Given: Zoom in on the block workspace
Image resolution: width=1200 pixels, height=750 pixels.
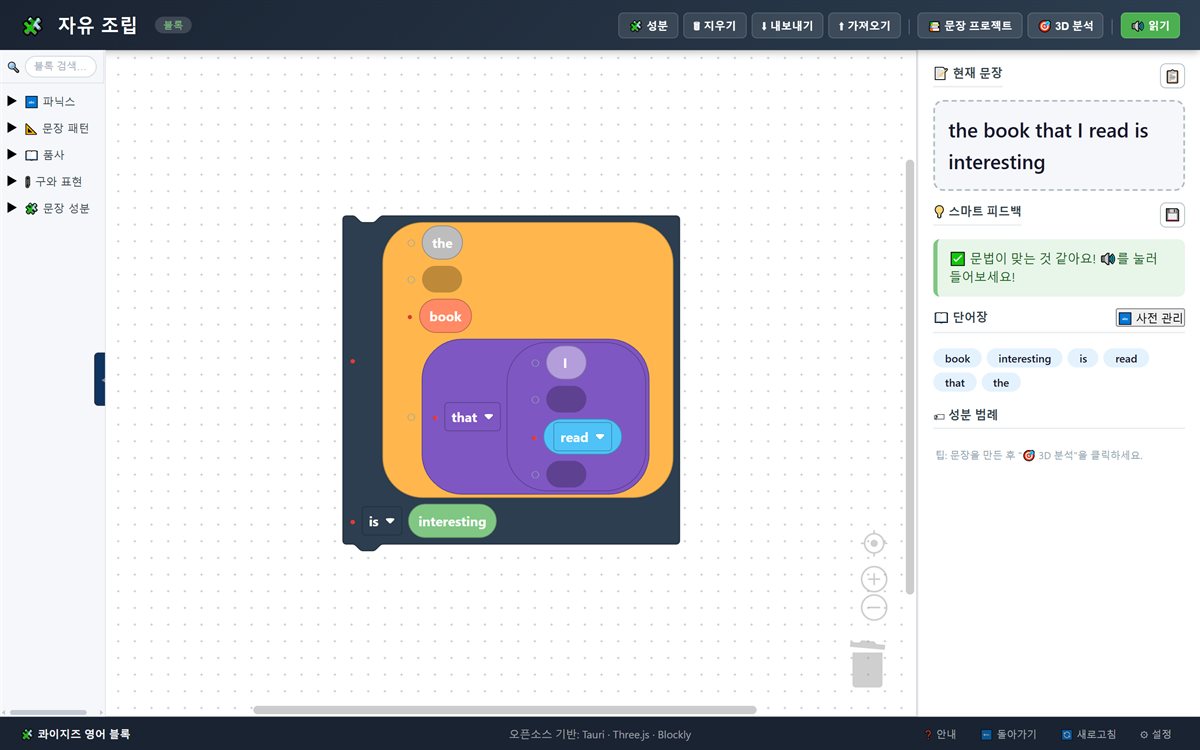Looking at the screenshot, I should [x=874, y=579].
